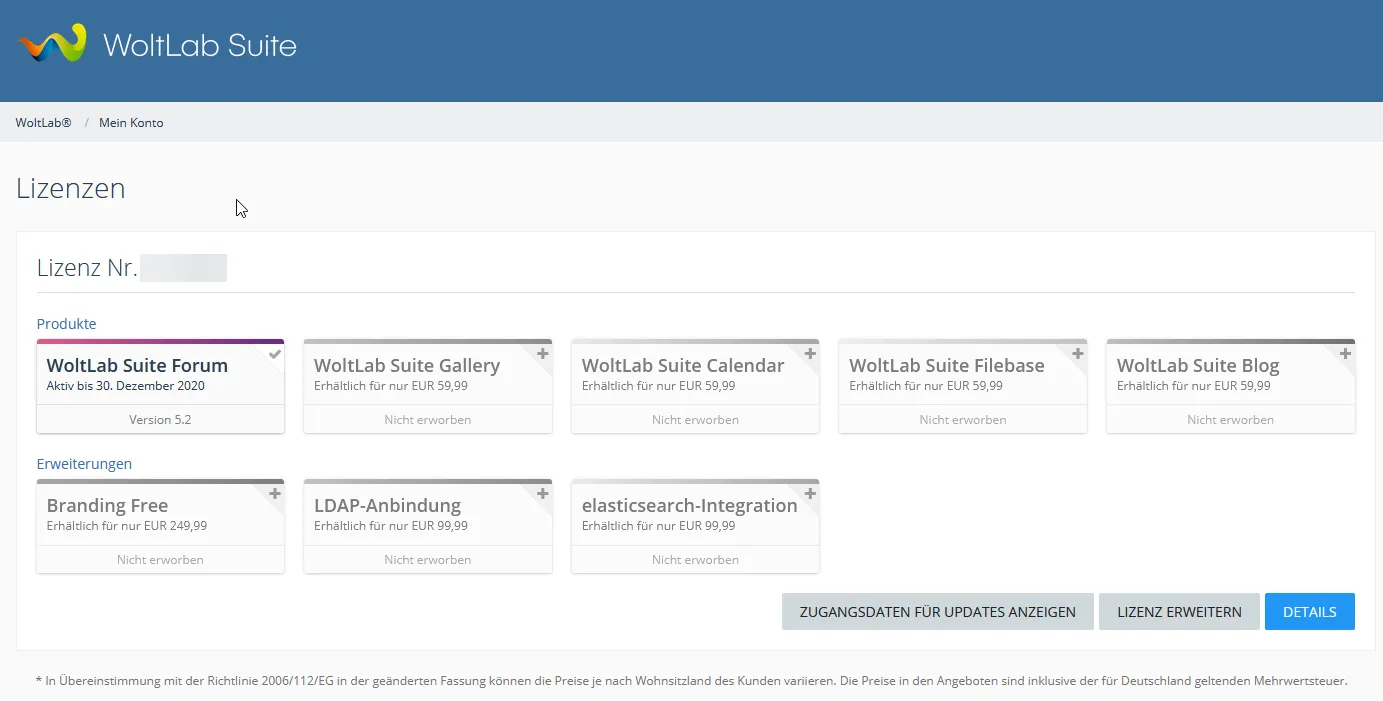
Task: Click the plus icon on WoltLab Suite Blog
Action: [x=1346, y=354]
